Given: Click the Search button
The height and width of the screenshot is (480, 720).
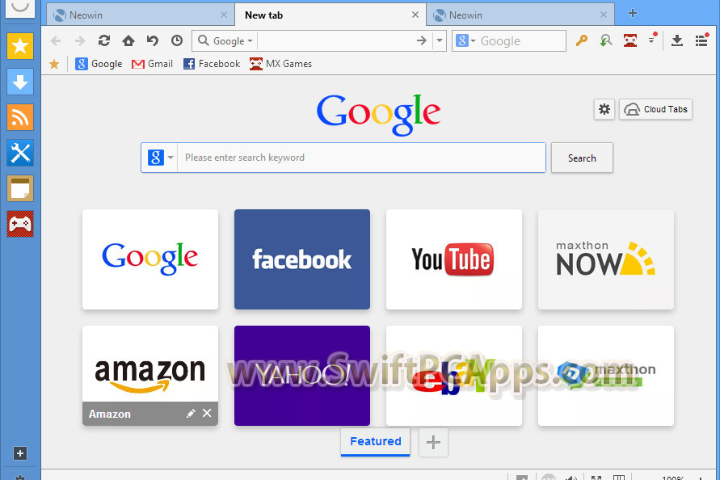Looking at the screenshot, I should (582, 158).
